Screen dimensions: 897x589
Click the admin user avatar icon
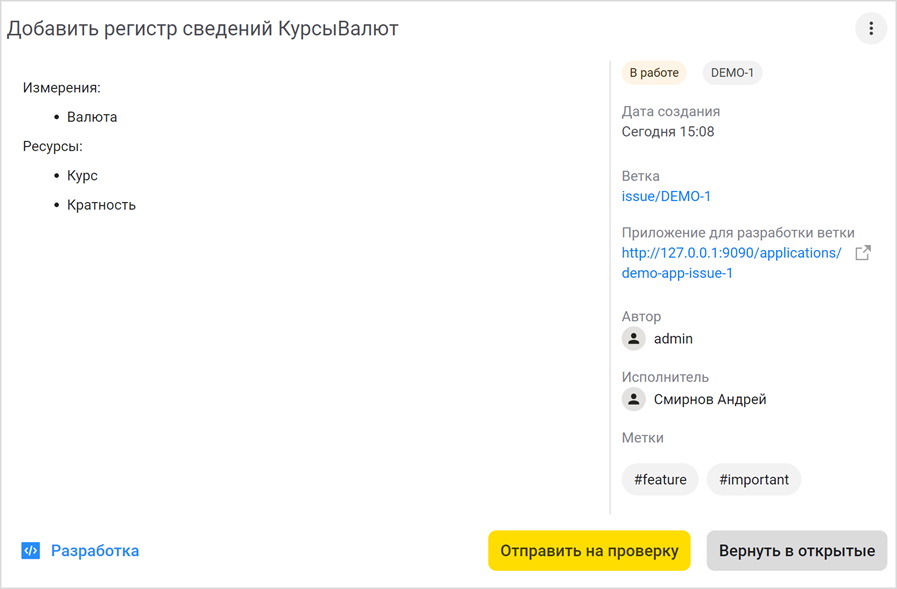633,338
